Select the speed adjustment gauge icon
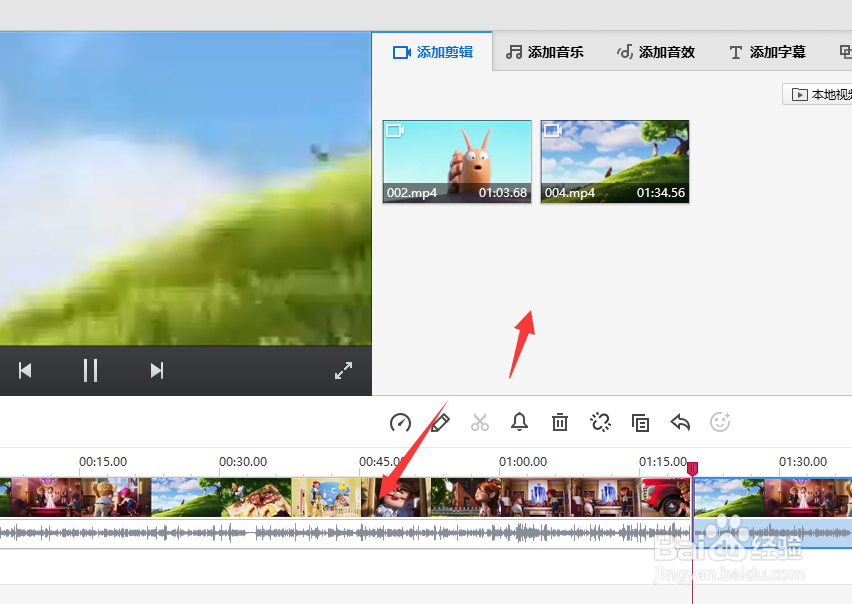Viewport: 852px width, 604px height. 400,422
